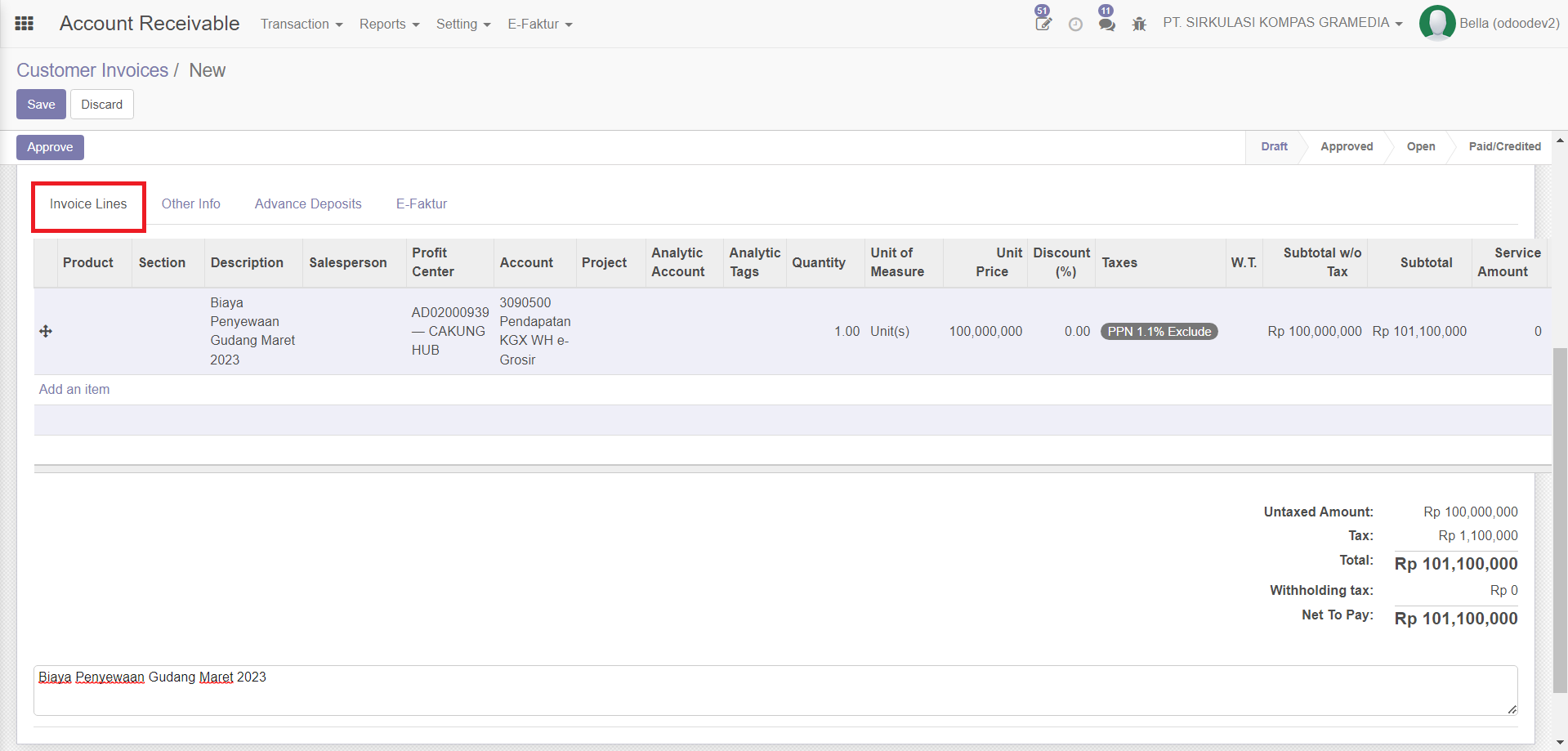Screen dimensions: 1568x751
Task: Click the row drag handle icon
Action: 46,331
